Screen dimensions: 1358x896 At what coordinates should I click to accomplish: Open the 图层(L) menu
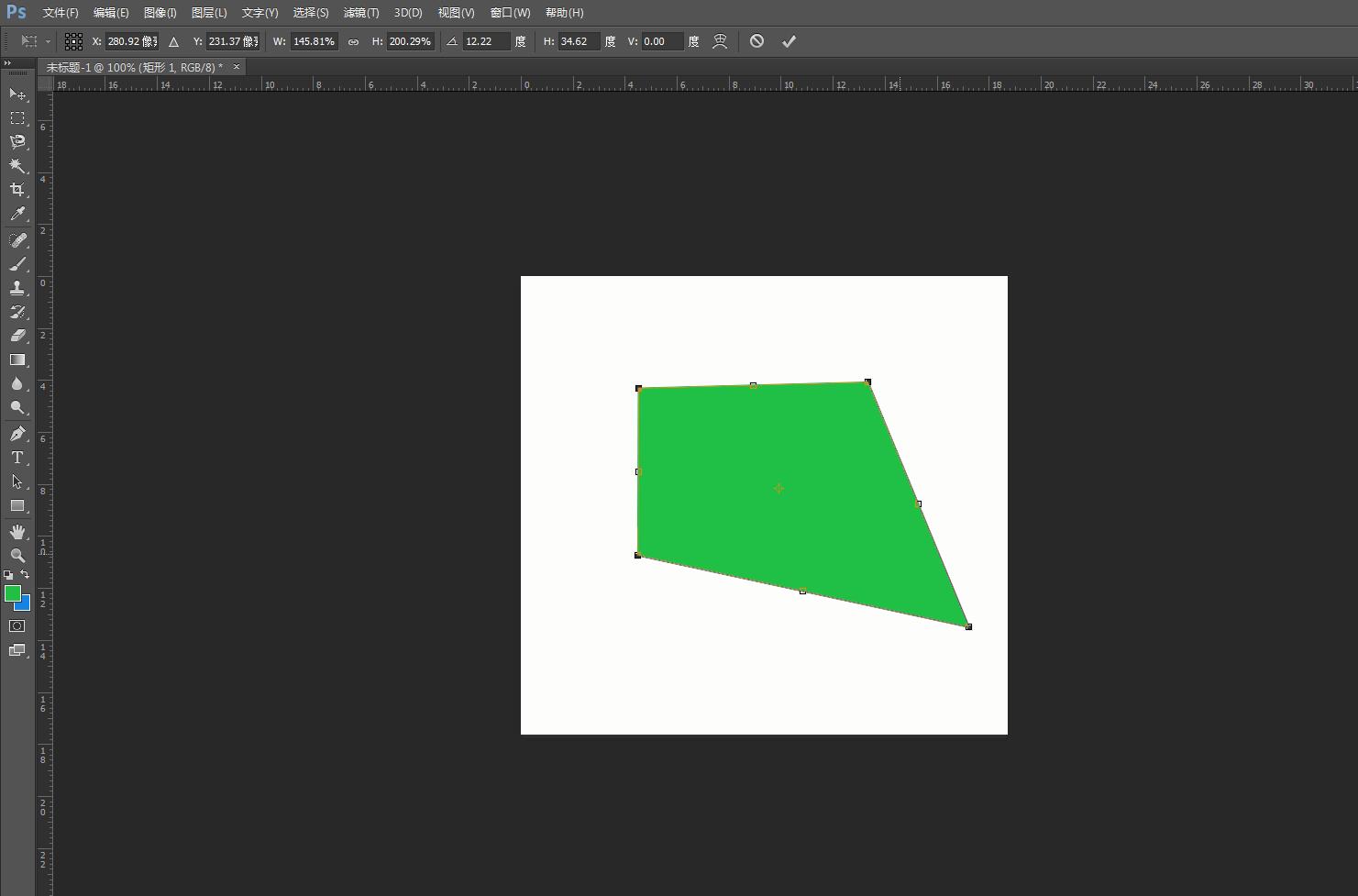[209, 13]
